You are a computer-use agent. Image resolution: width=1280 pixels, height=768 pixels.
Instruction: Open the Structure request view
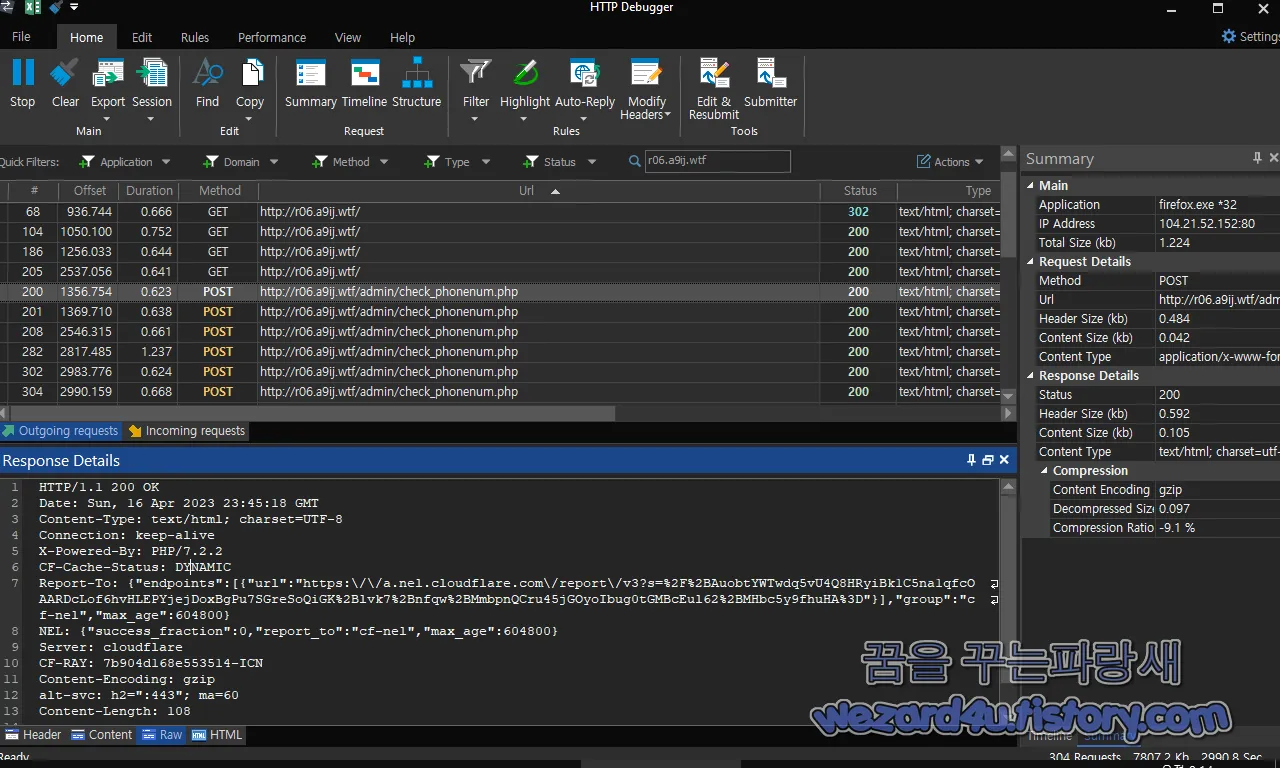click(x=417, y=83)
